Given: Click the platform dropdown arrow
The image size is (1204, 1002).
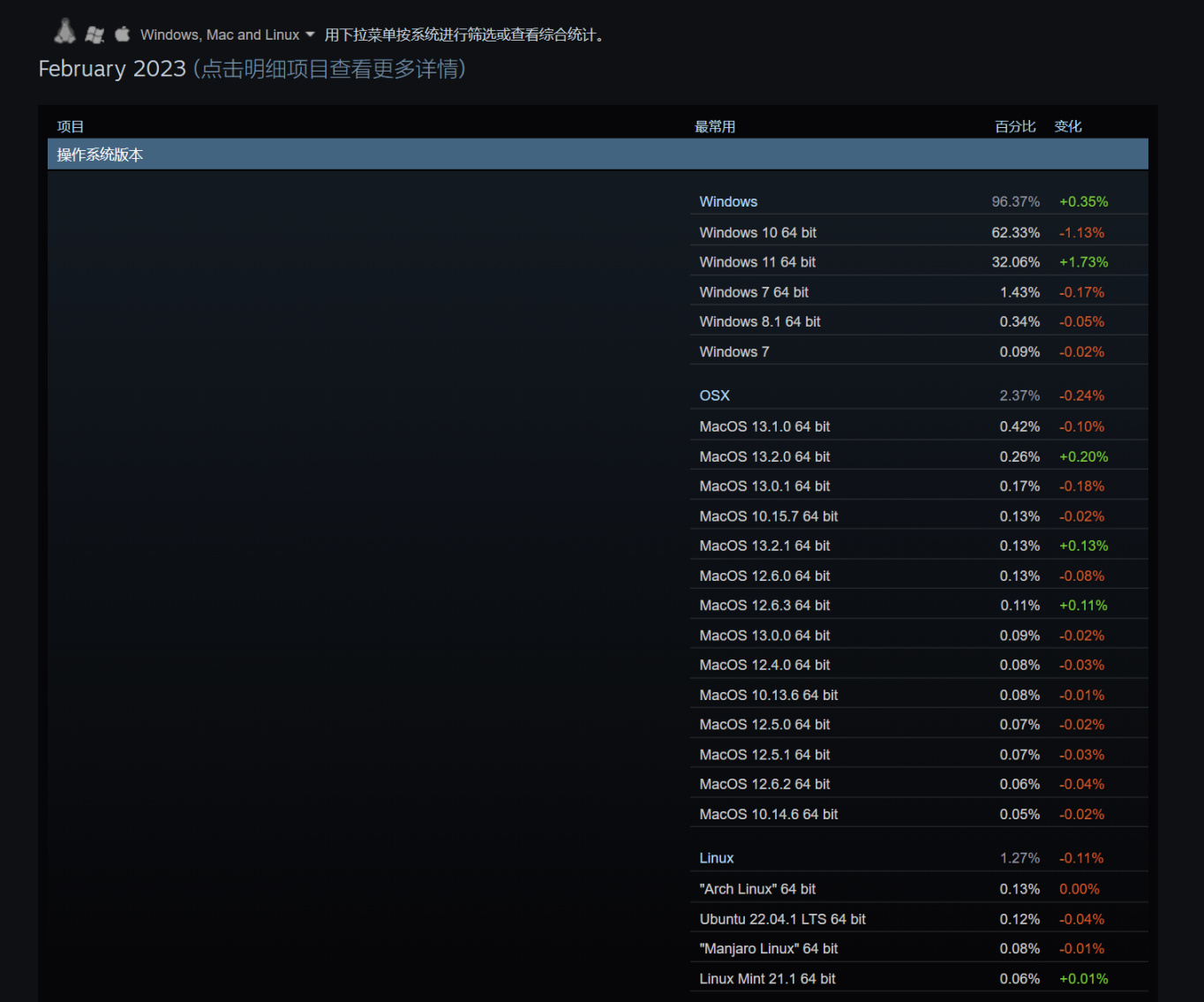Looking at the screenshot, I should (310, 34).
